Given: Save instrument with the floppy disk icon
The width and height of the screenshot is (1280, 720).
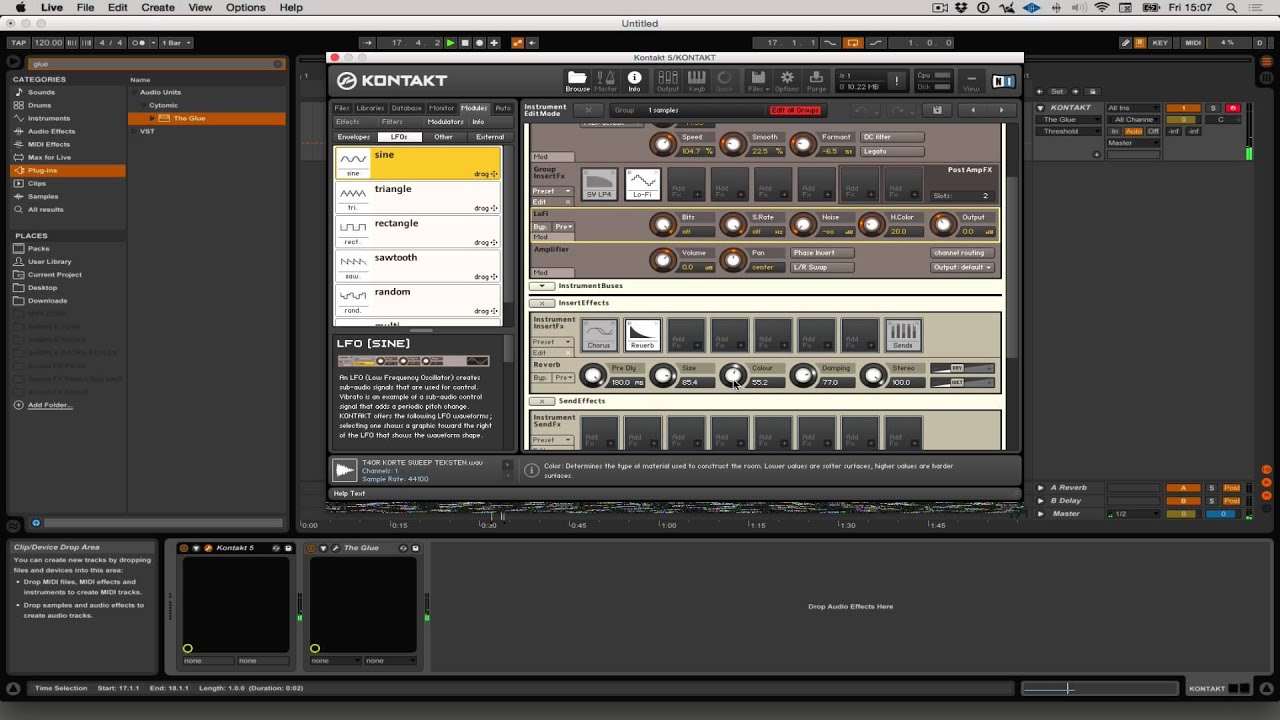Looking at the screenshot, I should click(937, 110).
